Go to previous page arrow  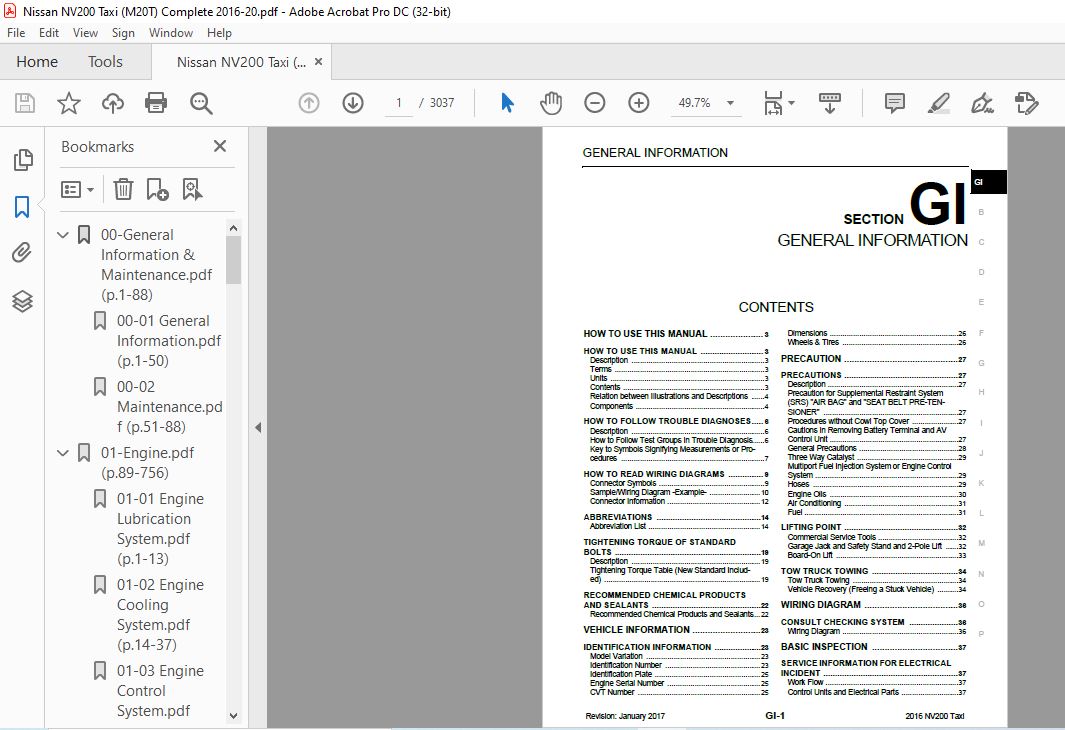tap(309, 103)
